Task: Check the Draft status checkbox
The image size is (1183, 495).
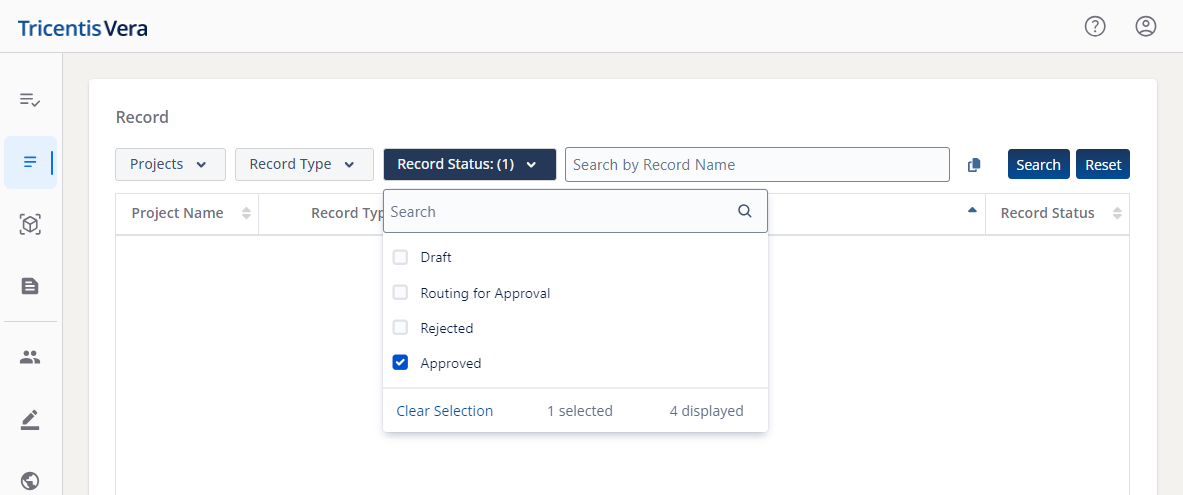Action: (x=400, y=257)
